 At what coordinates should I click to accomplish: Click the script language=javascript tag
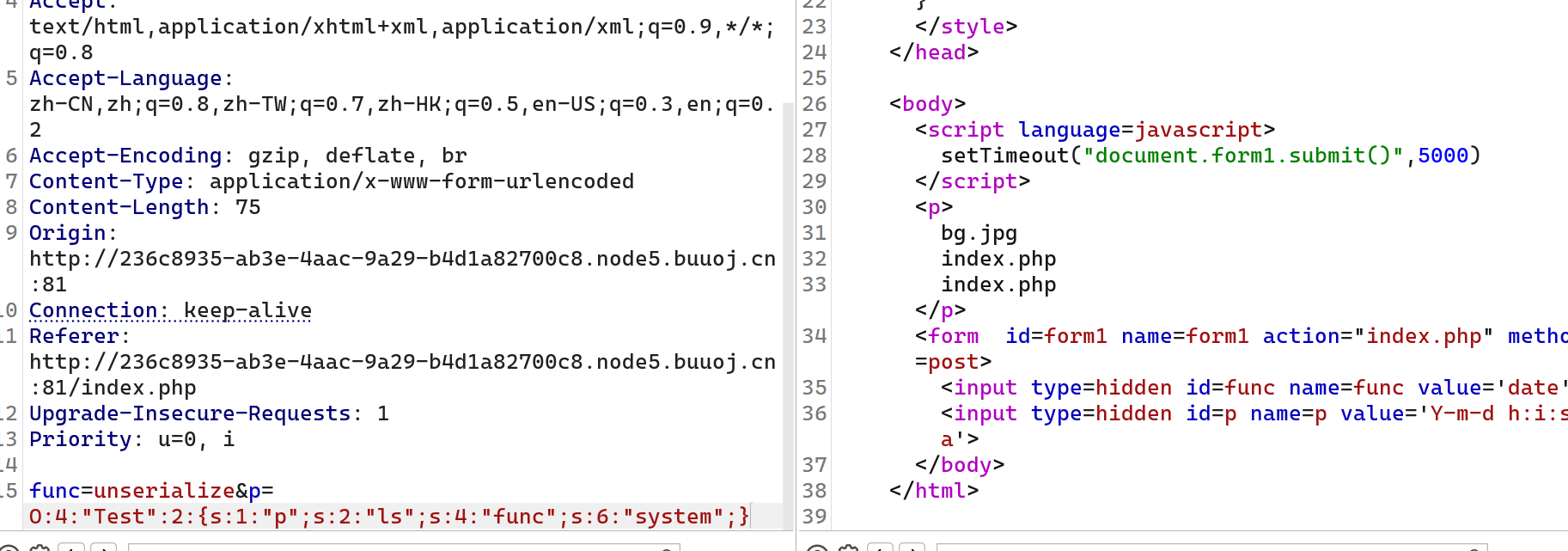[1095, 130]
